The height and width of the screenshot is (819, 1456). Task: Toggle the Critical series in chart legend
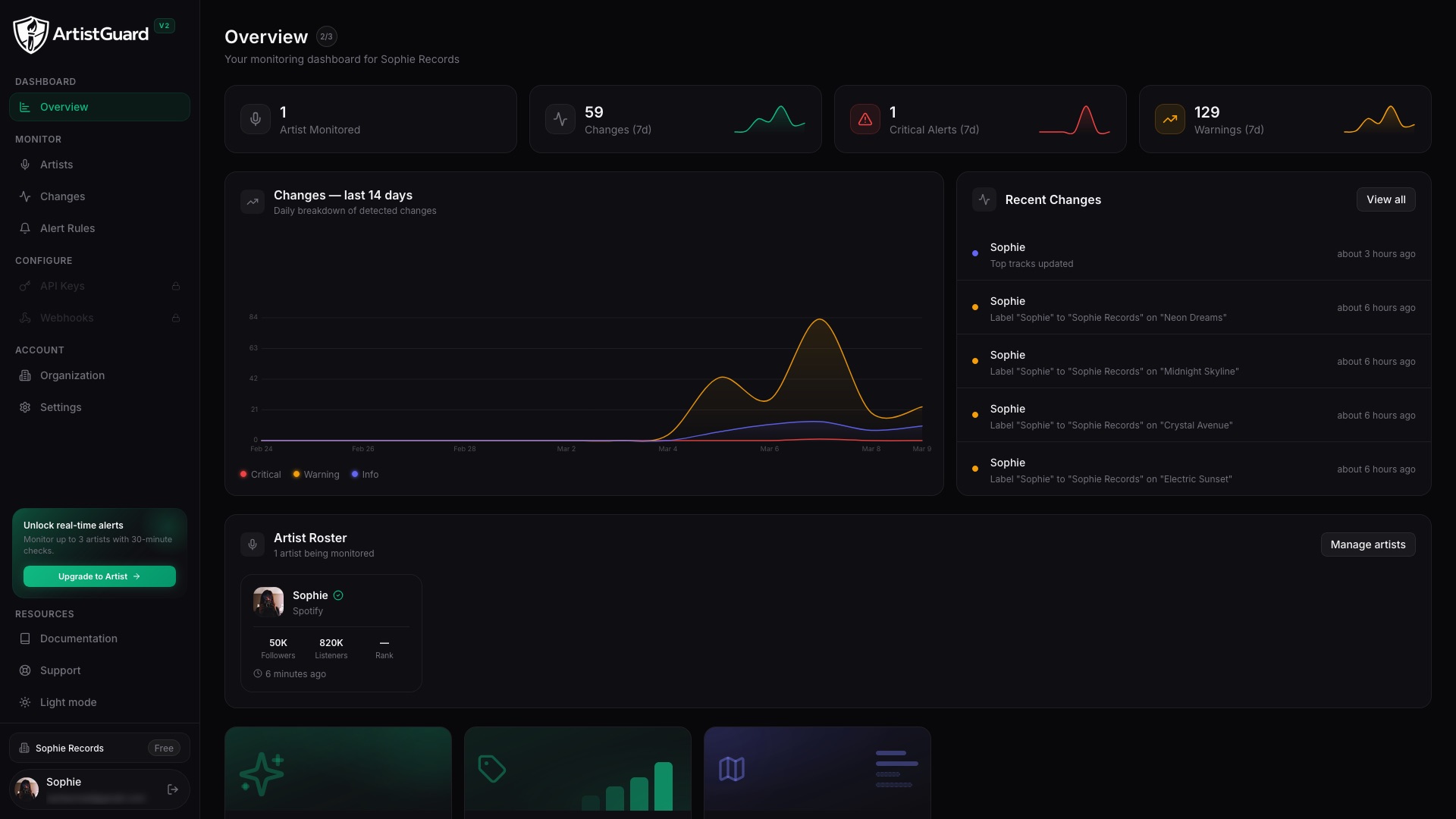[260, 475]
